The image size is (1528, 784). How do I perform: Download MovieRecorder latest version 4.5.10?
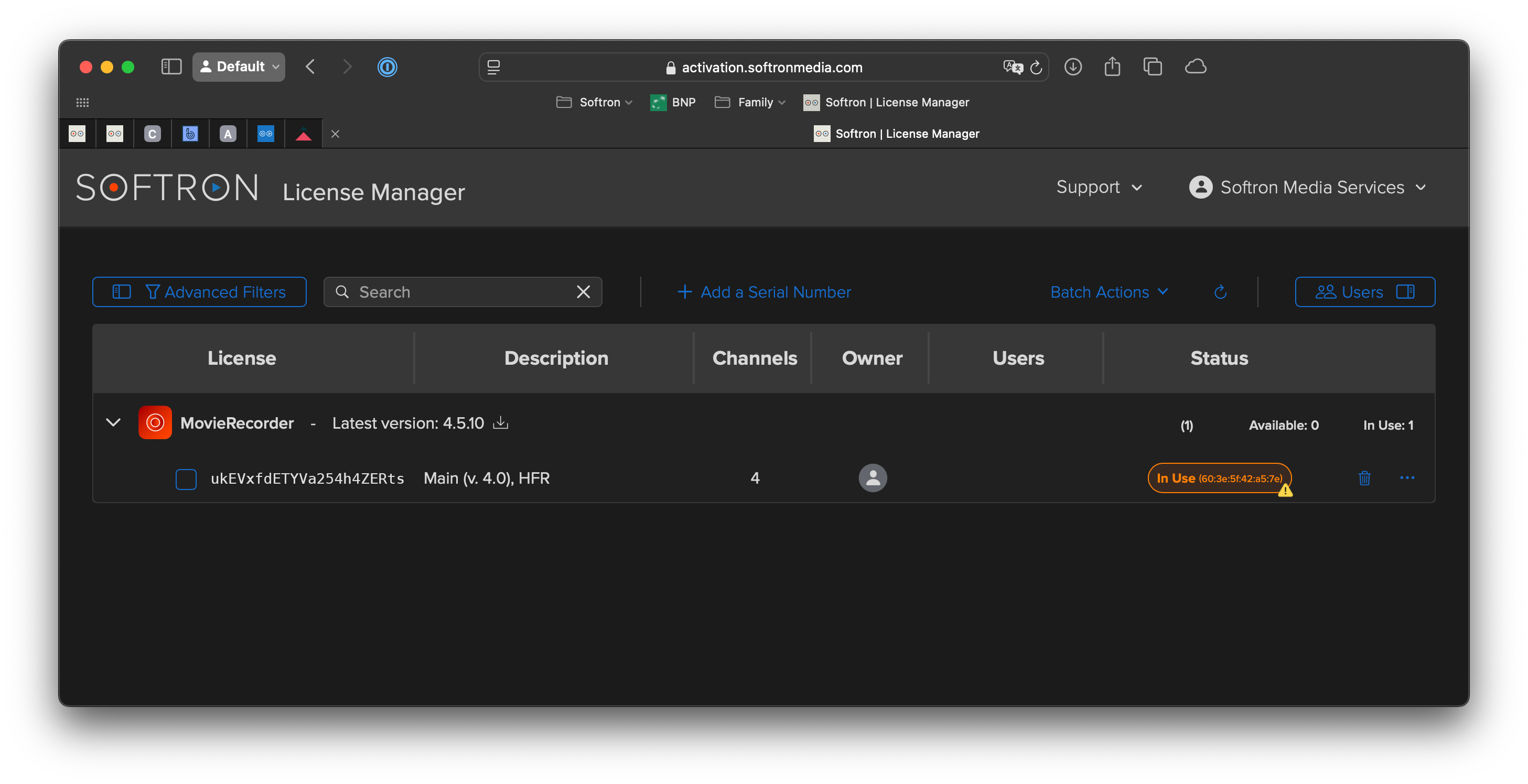coord(501,422)
